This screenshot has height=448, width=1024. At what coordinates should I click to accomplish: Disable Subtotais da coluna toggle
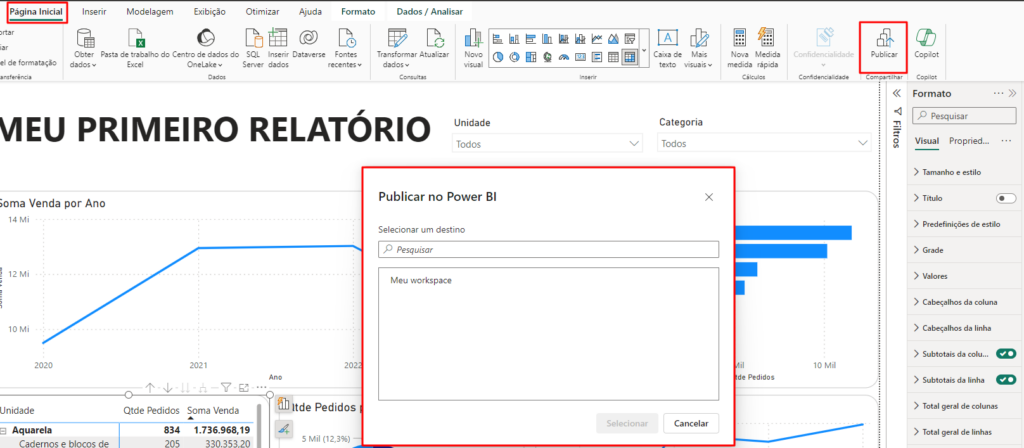pyautogui.click(x=1005, y=354)
